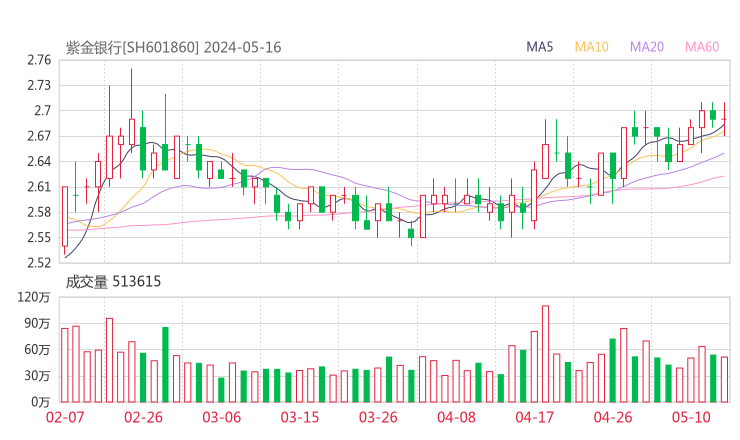Click the 03-06 date axis label

221,417
